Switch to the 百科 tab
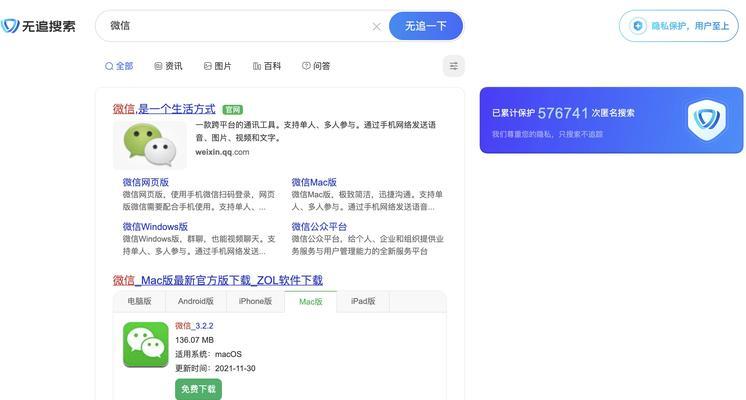Image resolution: width=746 pixels, height=400 pixels. [267, 66]
